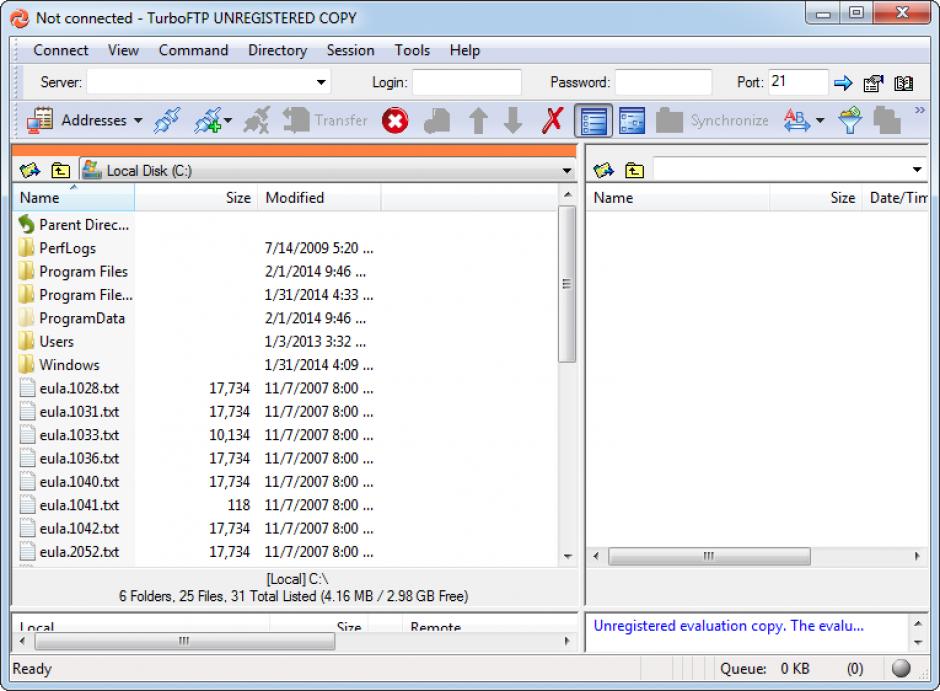This screenshot has width=940, height=691.
Task: Open the Help menu
Action: tap(465, 50)
